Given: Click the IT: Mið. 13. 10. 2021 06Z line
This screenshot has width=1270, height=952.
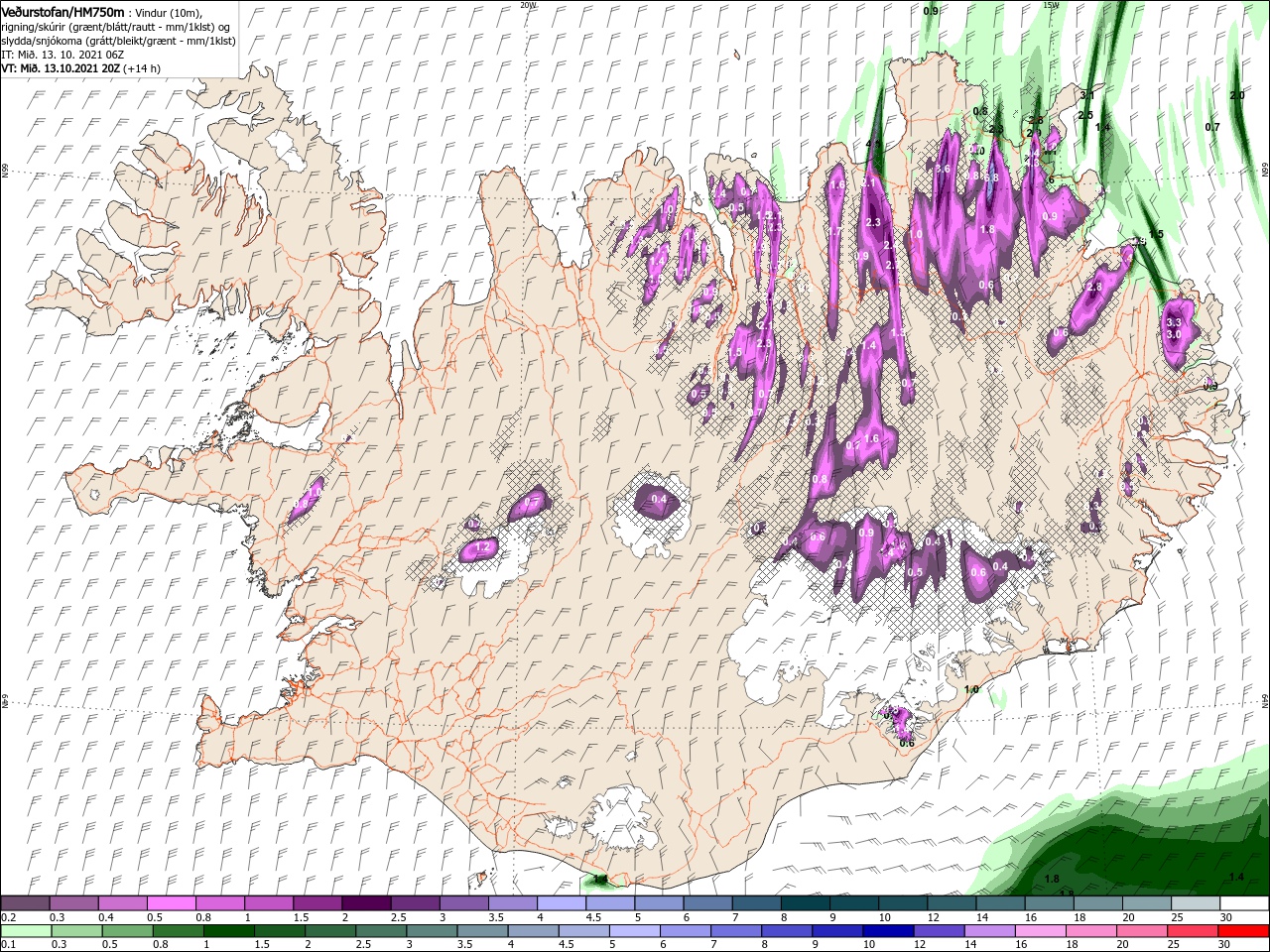Looking at the screenshot, I should pos(62,55).
